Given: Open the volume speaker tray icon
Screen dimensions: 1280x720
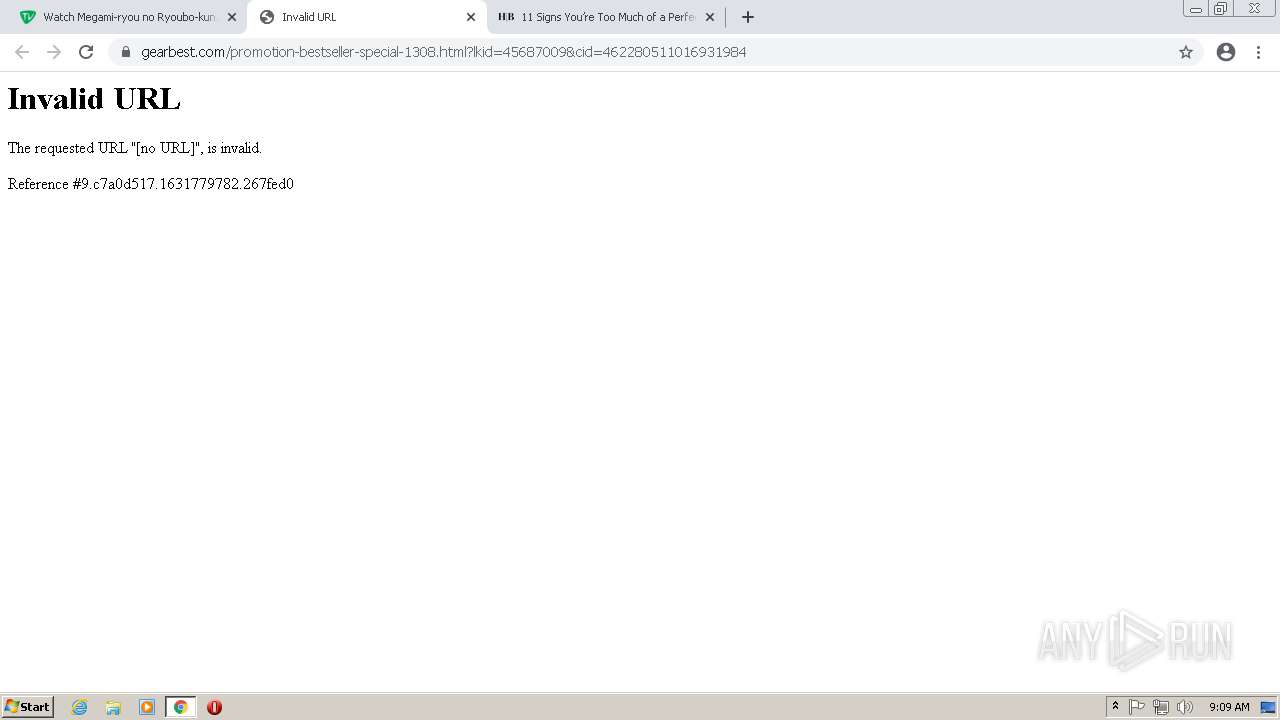Looking at the screenshot, I should [1185, 707].
